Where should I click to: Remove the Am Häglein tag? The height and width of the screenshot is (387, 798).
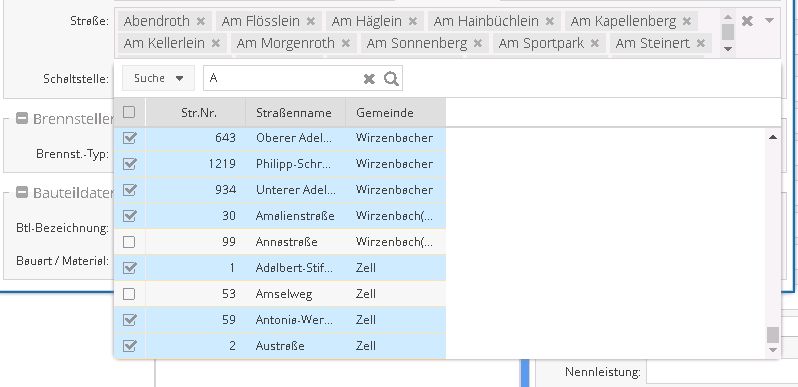(413, 21)
